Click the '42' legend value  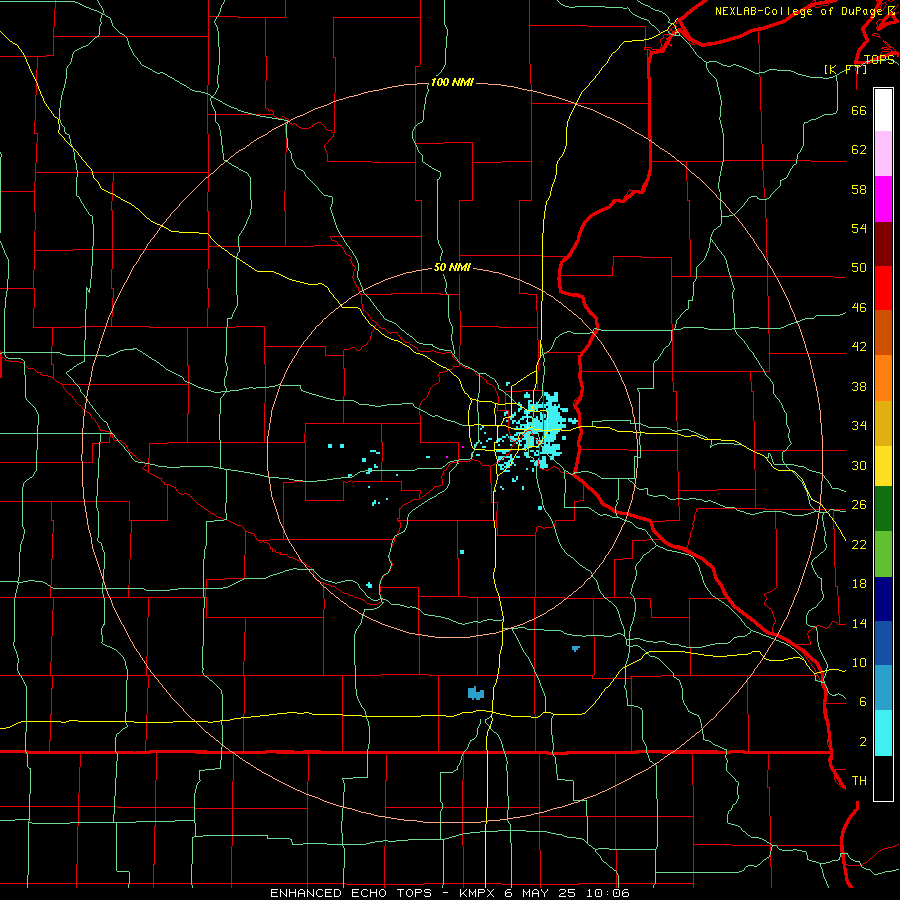[x=859, y=347]
